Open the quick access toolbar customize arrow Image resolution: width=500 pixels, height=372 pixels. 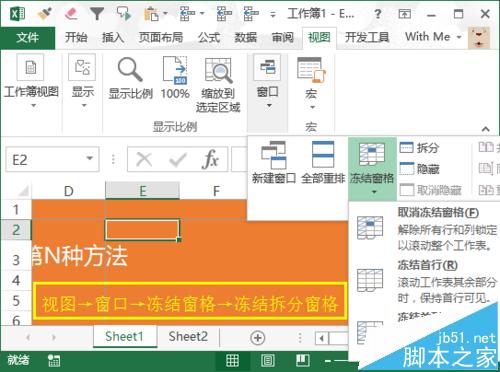[273, 14]
